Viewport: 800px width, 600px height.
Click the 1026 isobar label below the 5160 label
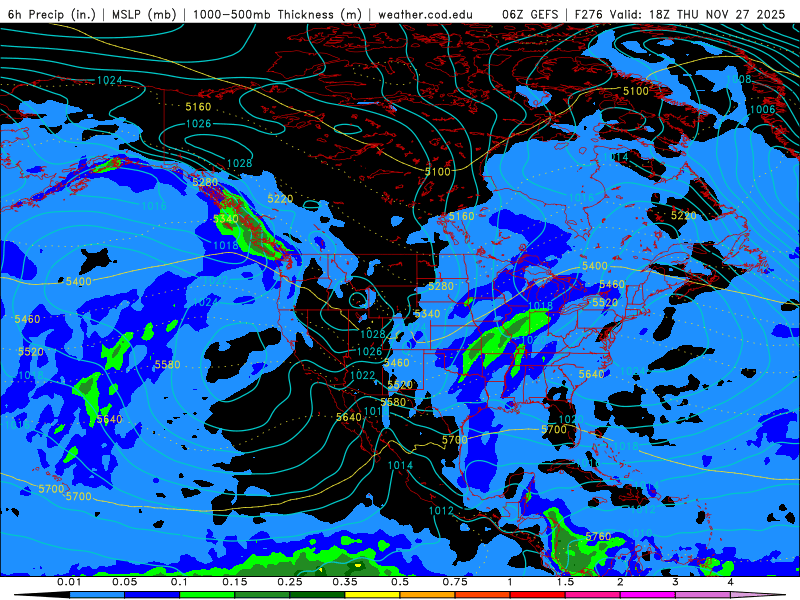(198, 123)
